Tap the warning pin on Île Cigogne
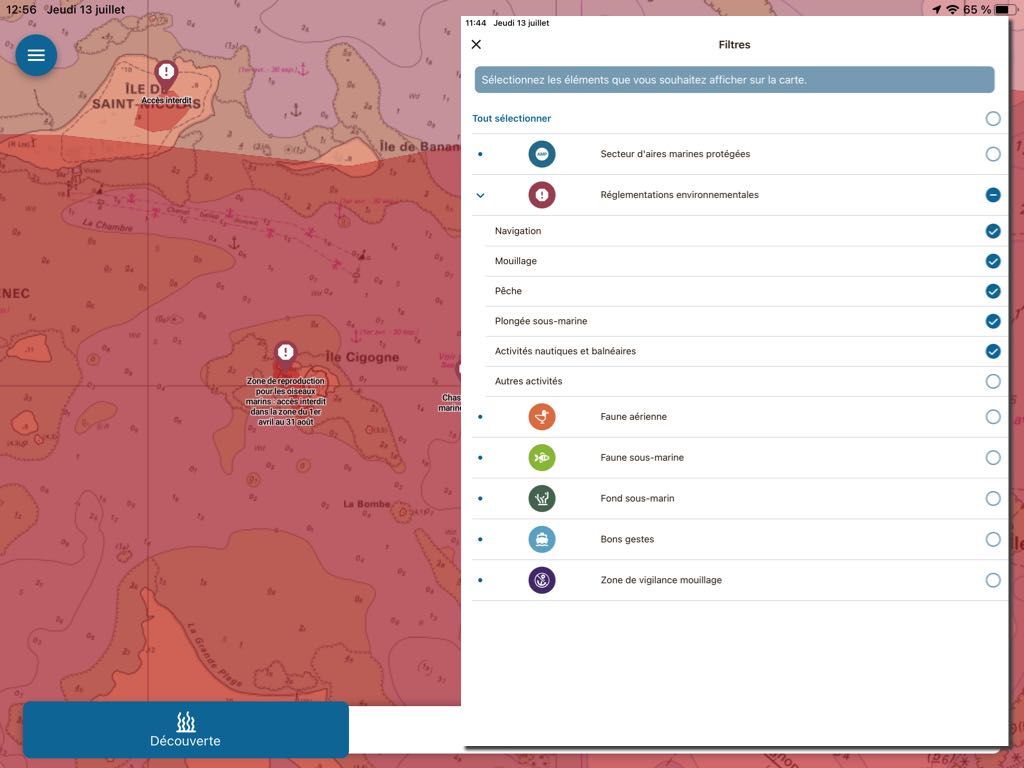The image size is (1024, 768). click(285, 353)
